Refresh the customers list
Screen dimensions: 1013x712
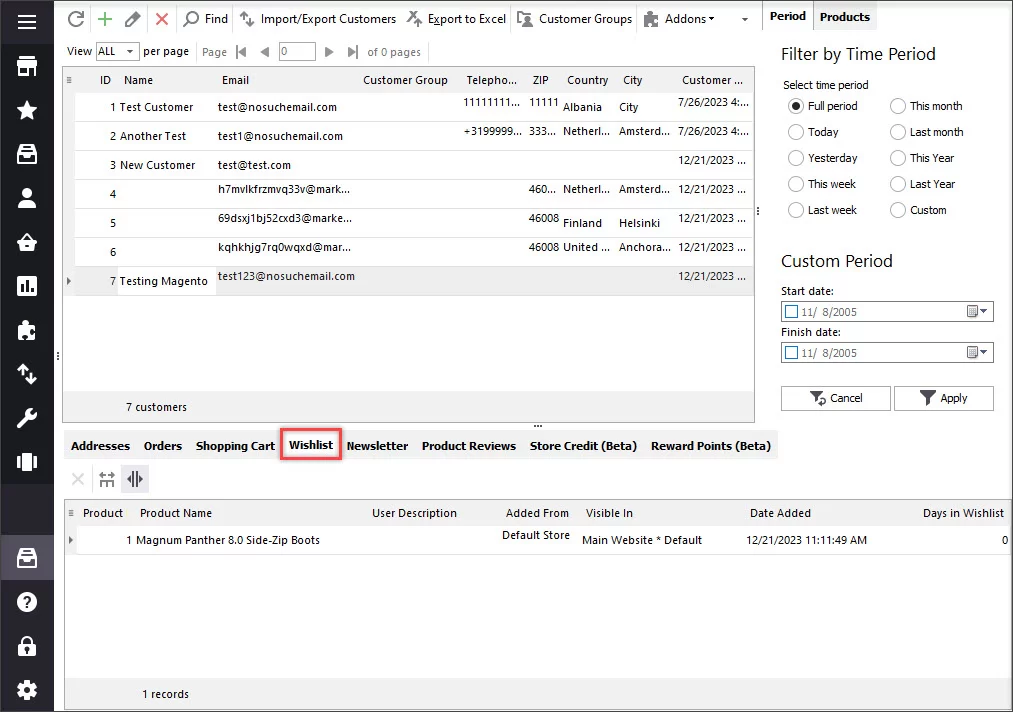(x=76, y=19)
